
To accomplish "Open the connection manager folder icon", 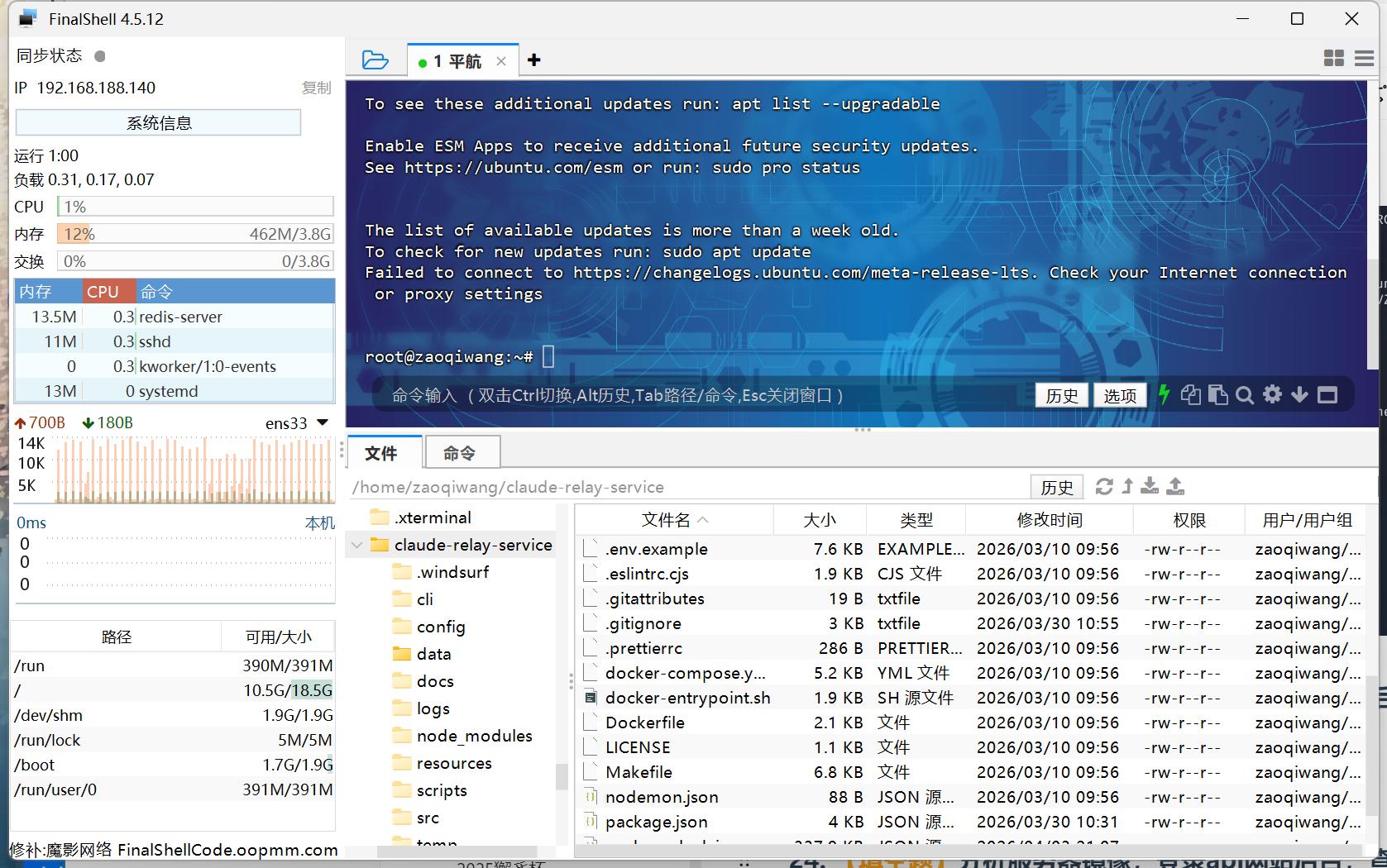I will 375,60.
